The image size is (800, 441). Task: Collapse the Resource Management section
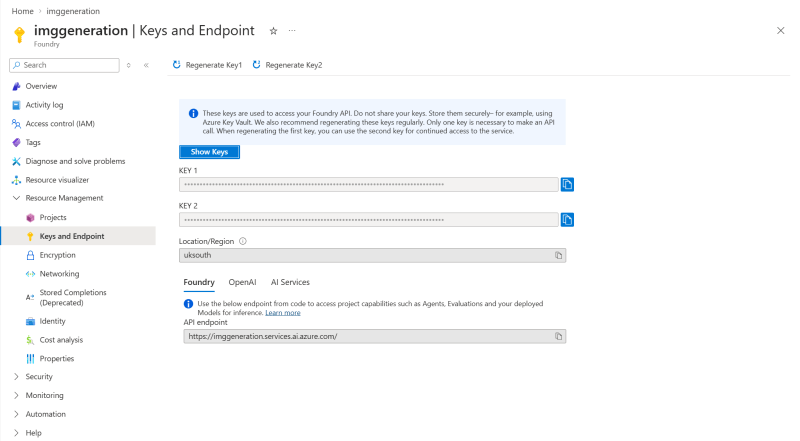[x=16, y=198]
